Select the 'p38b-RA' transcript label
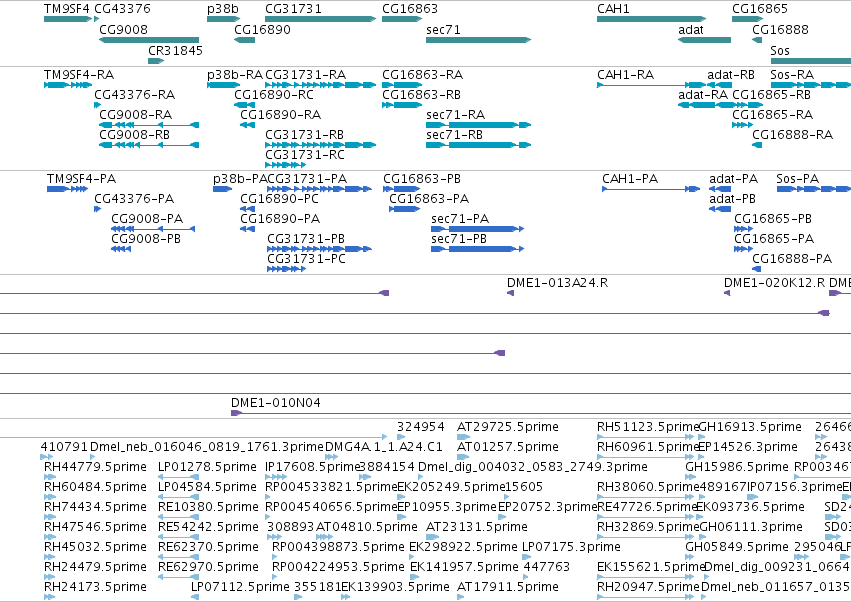The width and height of the screenshot is (851, 602). point(235,74)
